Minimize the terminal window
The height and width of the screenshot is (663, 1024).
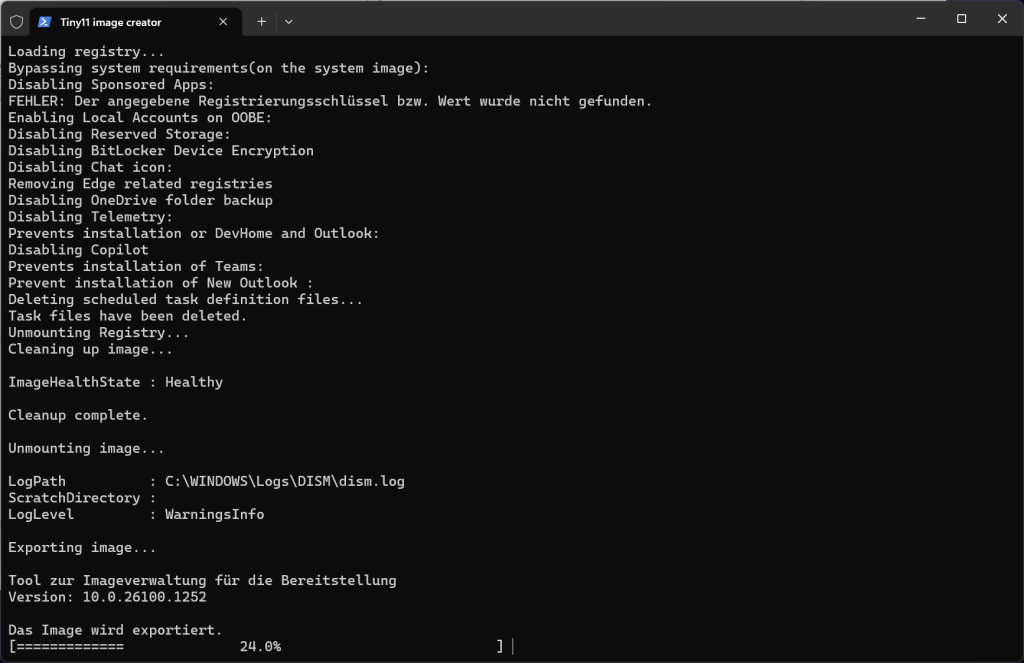pyautogui.click(x=918, y=19)
